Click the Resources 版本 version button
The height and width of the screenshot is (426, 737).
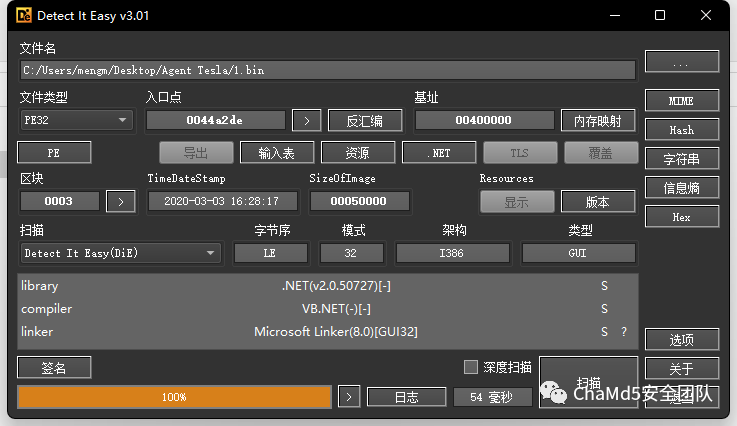(598, 202)
